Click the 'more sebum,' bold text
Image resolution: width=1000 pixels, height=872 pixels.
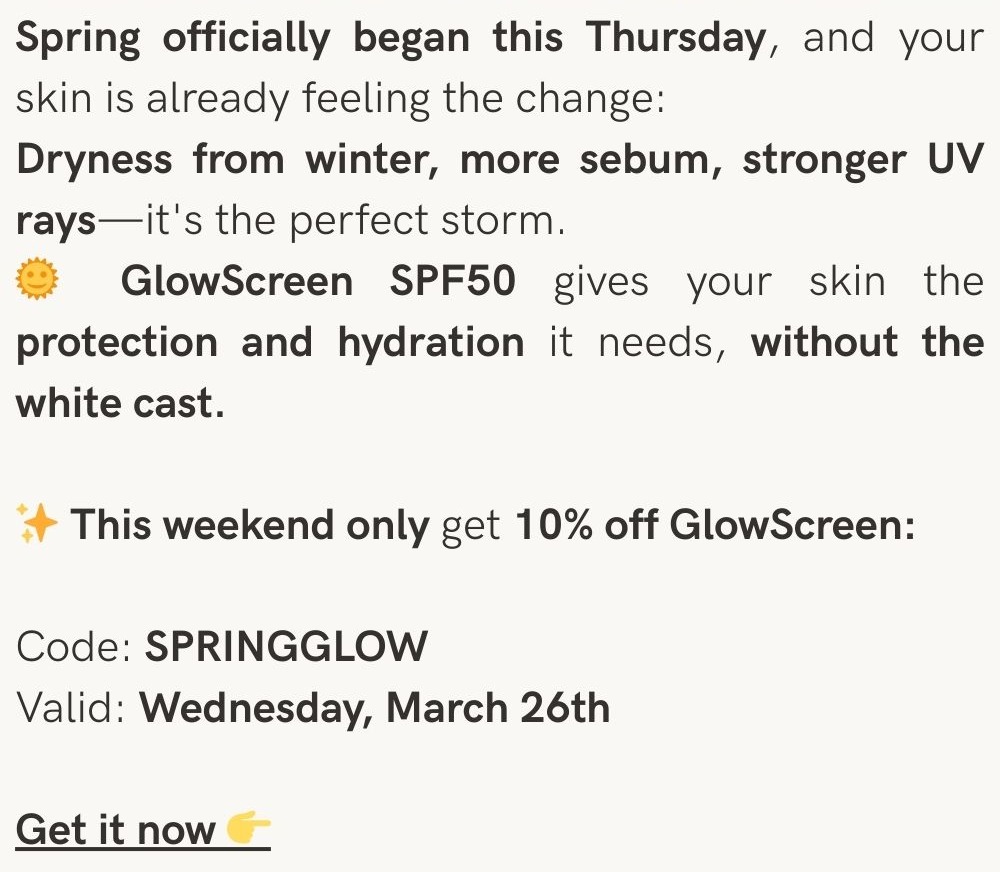tap(591, 159)
